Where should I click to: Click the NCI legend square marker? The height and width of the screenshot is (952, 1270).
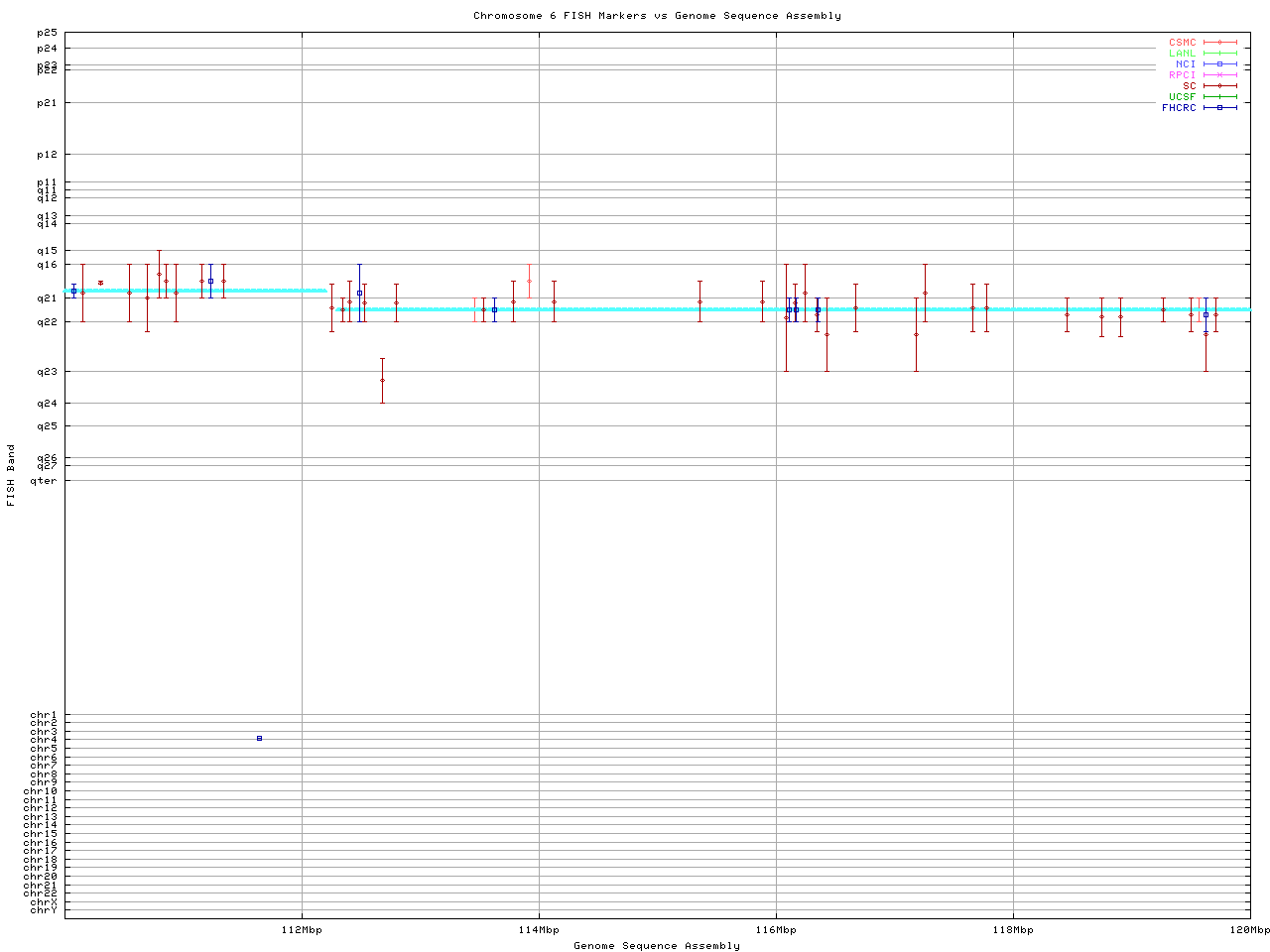tap(1219, 64)
